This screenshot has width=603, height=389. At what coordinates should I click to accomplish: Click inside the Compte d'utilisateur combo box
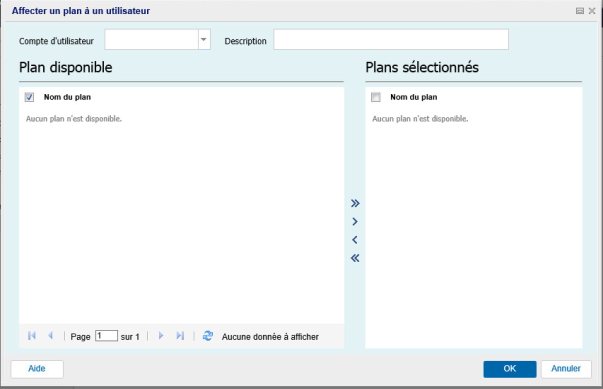pos(152,40)
